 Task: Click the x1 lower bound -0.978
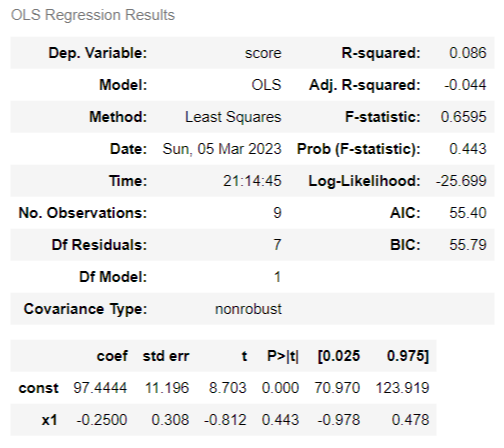(339, 420)
